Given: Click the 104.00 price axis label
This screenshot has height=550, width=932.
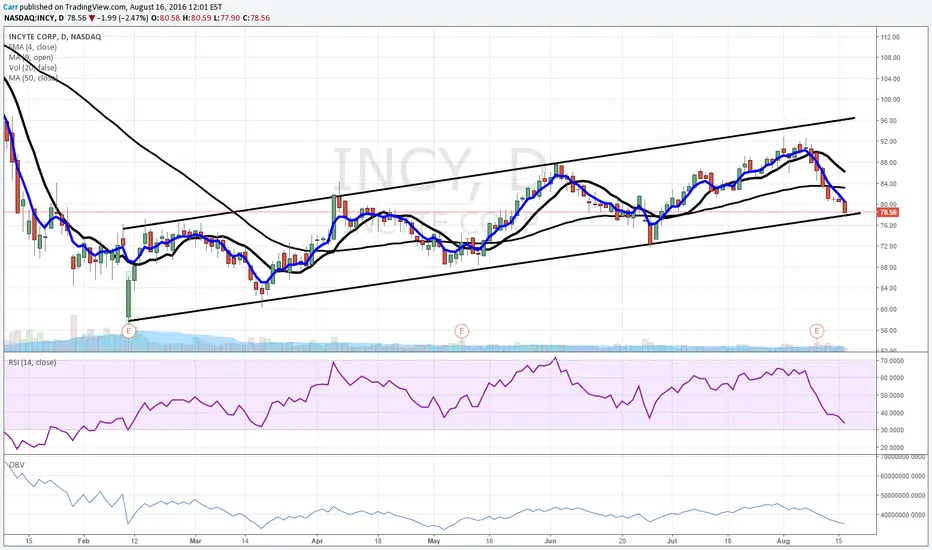Looking at the screenshot, I should click(890, 78).
